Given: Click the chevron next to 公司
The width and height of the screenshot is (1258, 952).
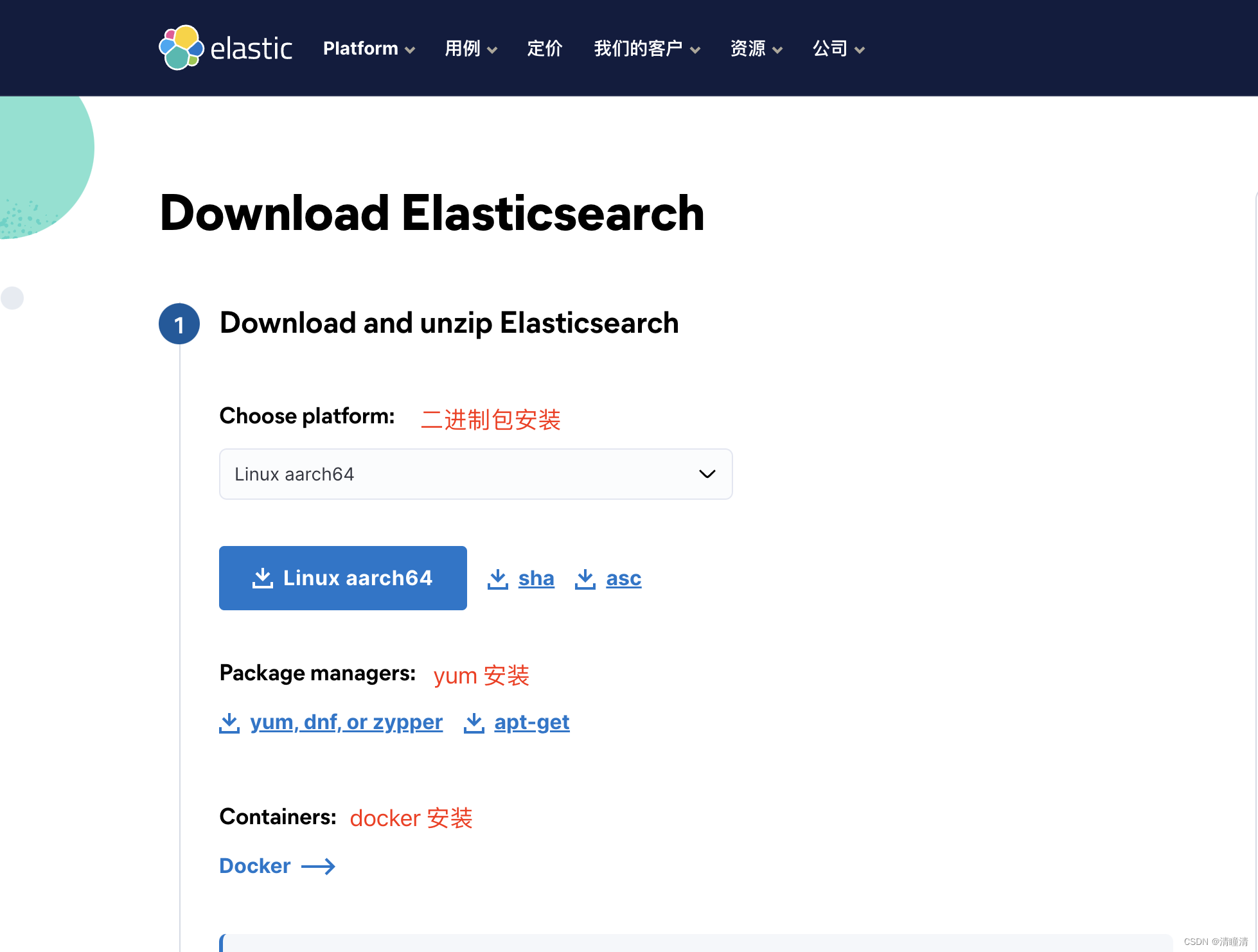Looking at the screenshot, I should [860, 50].
